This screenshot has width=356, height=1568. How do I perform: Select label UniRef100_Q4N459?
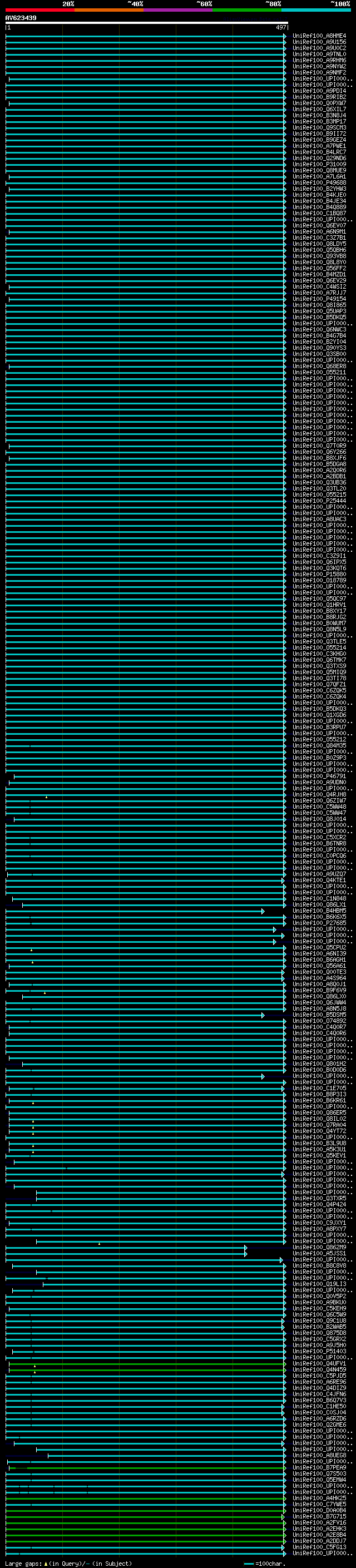(319, 1369)
